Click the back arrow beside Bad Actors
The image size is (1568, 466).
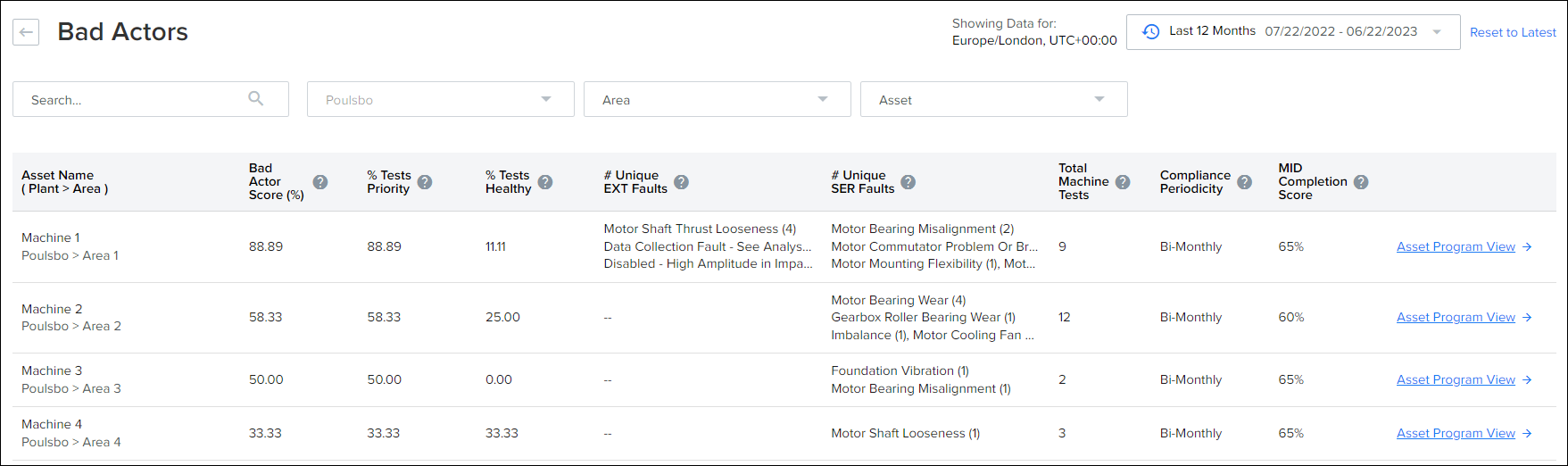pyautogui.click(x=26, y=32)
